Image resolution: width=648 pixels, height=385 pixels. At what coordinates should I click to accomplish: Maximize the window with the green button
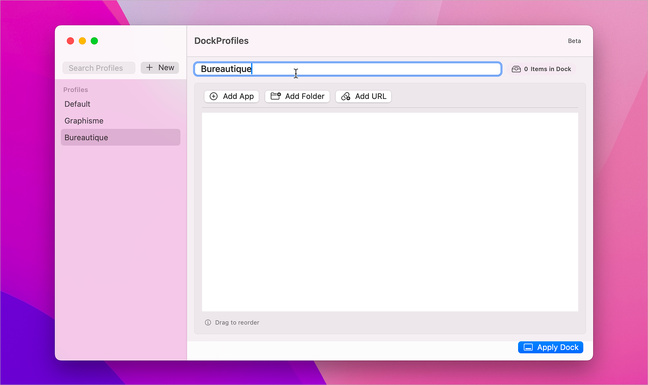pyautogui.click(x=94, y=41)
